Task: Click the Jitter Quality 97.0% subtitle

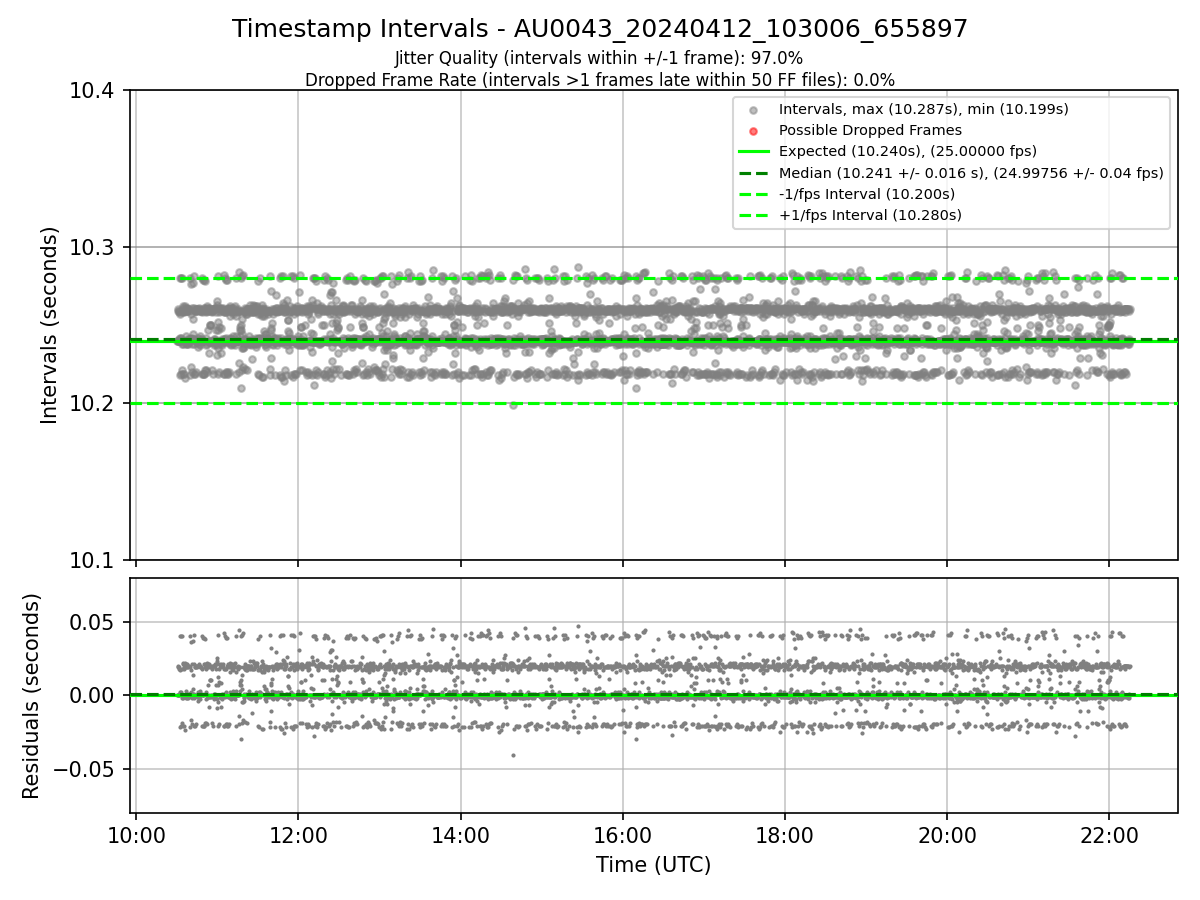Action: click(x=599, y=58)
